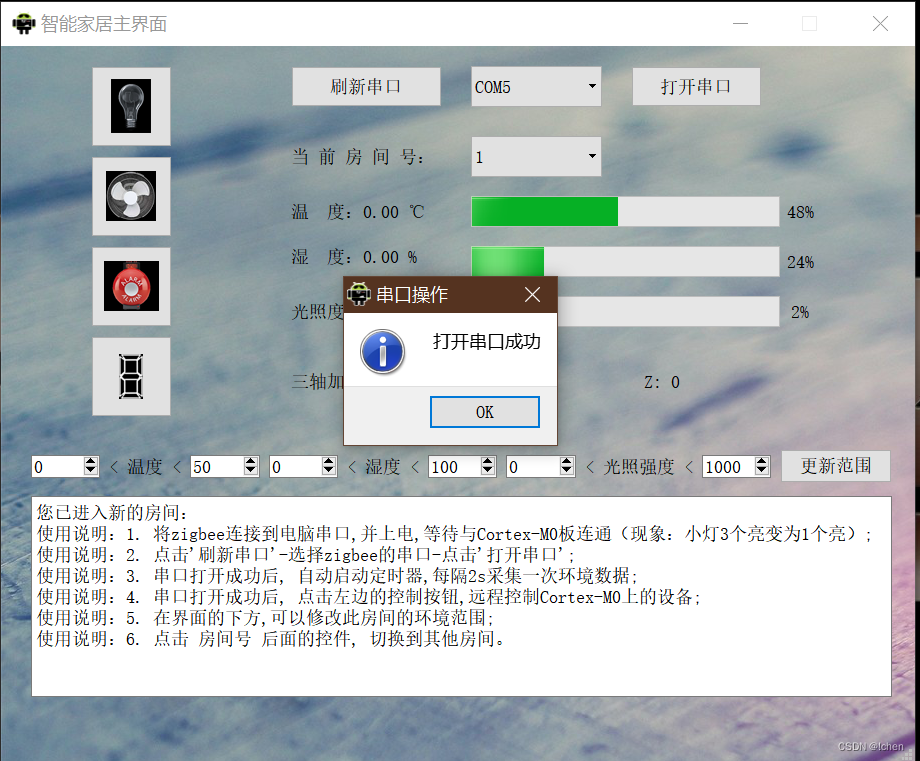
Task: Open the room number dropdown showing 1
Action: point(536,157)
